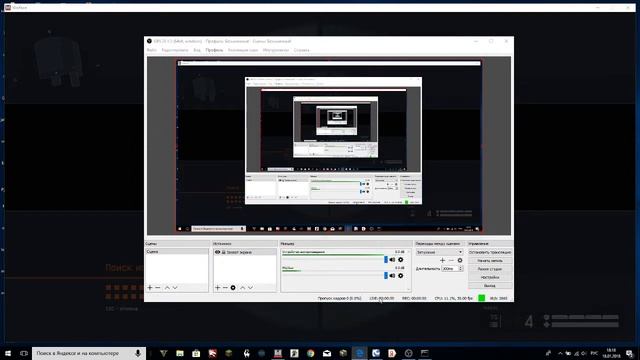Open the Mail app taskbar icon

click(327, 353)
